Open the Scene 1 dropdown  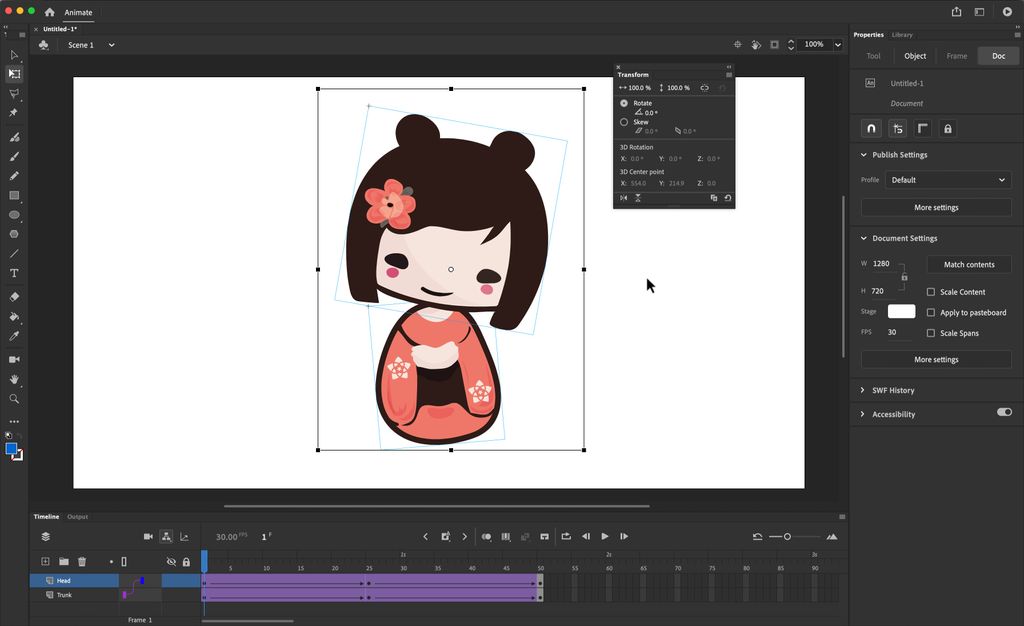(x=111, y=45)
